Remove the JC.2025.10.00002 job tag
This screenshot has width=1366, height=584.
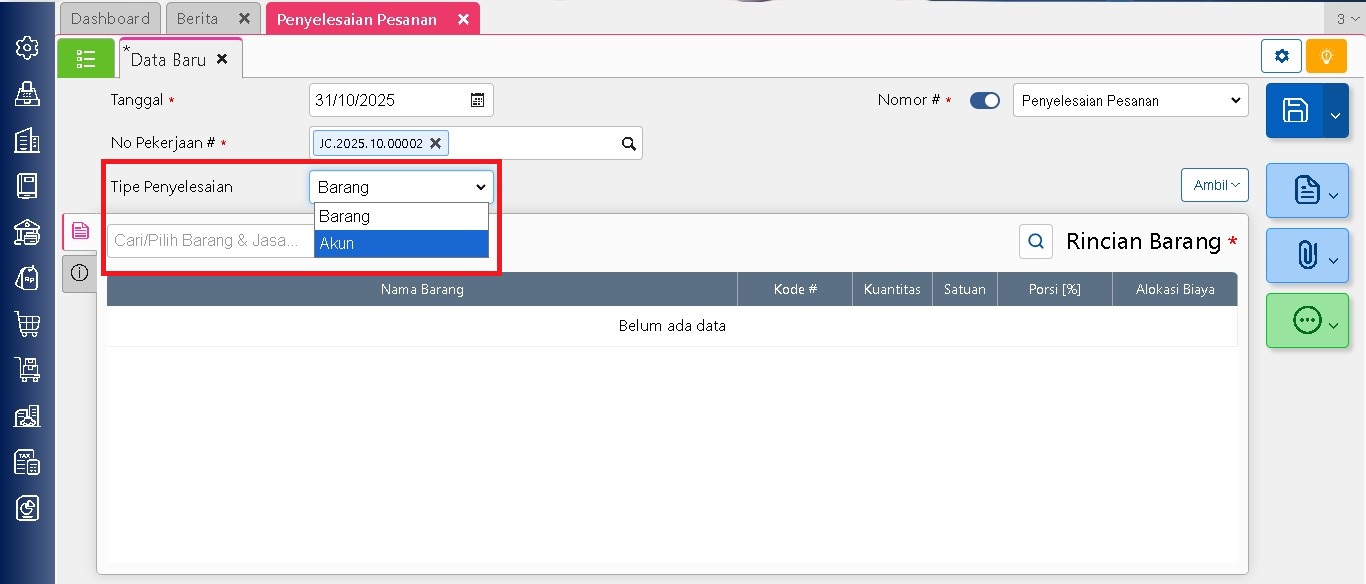(x=435, y=143)
